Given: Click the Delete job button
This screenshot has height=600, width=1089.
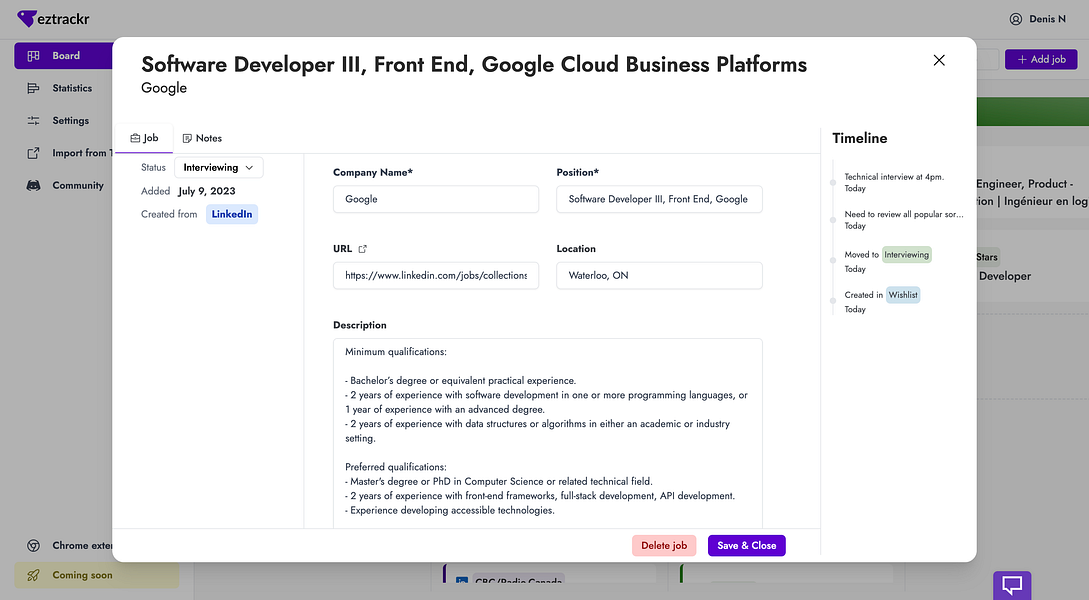Looking at the screenshot, I should coord(664,546).
